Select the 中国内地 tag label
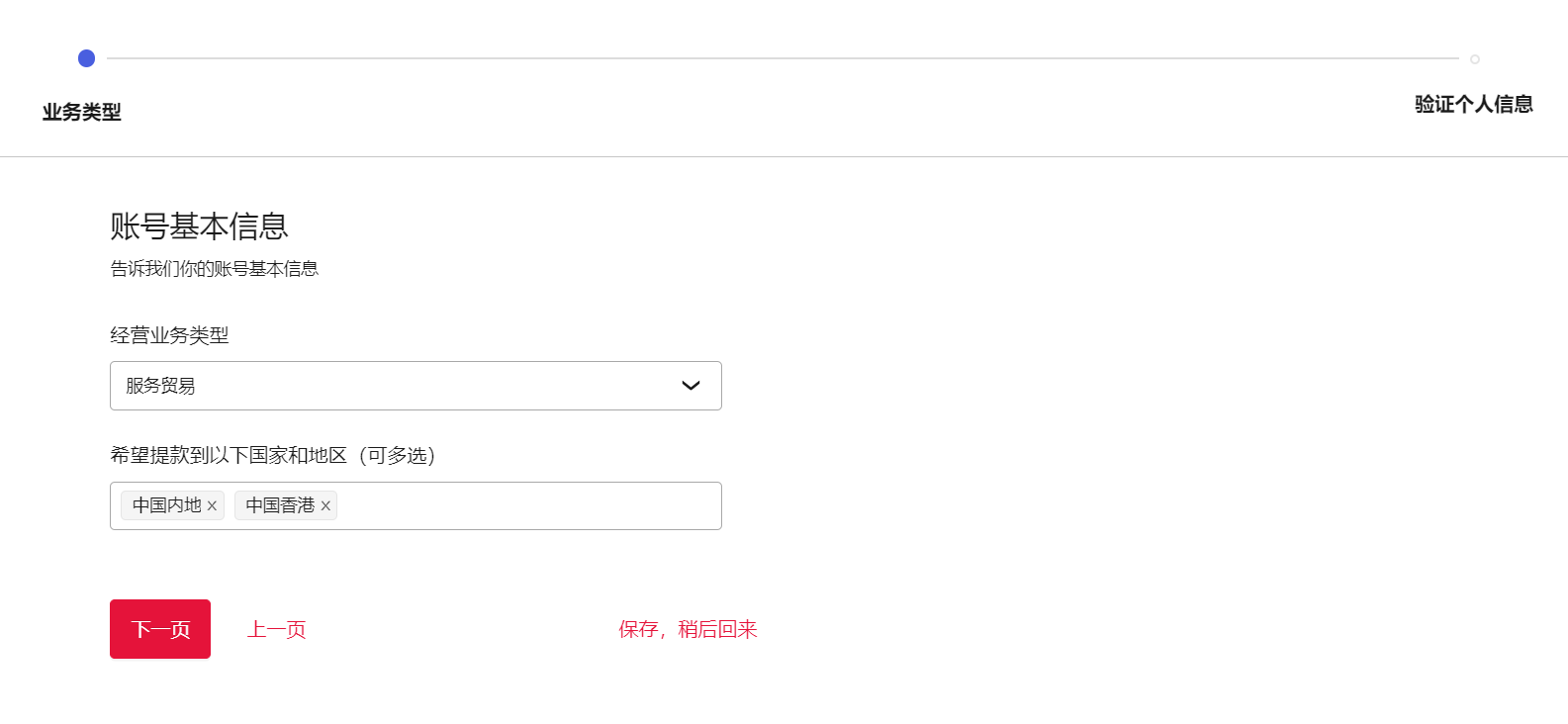Viewport: 1568px width, 724px height. [166, 505]
